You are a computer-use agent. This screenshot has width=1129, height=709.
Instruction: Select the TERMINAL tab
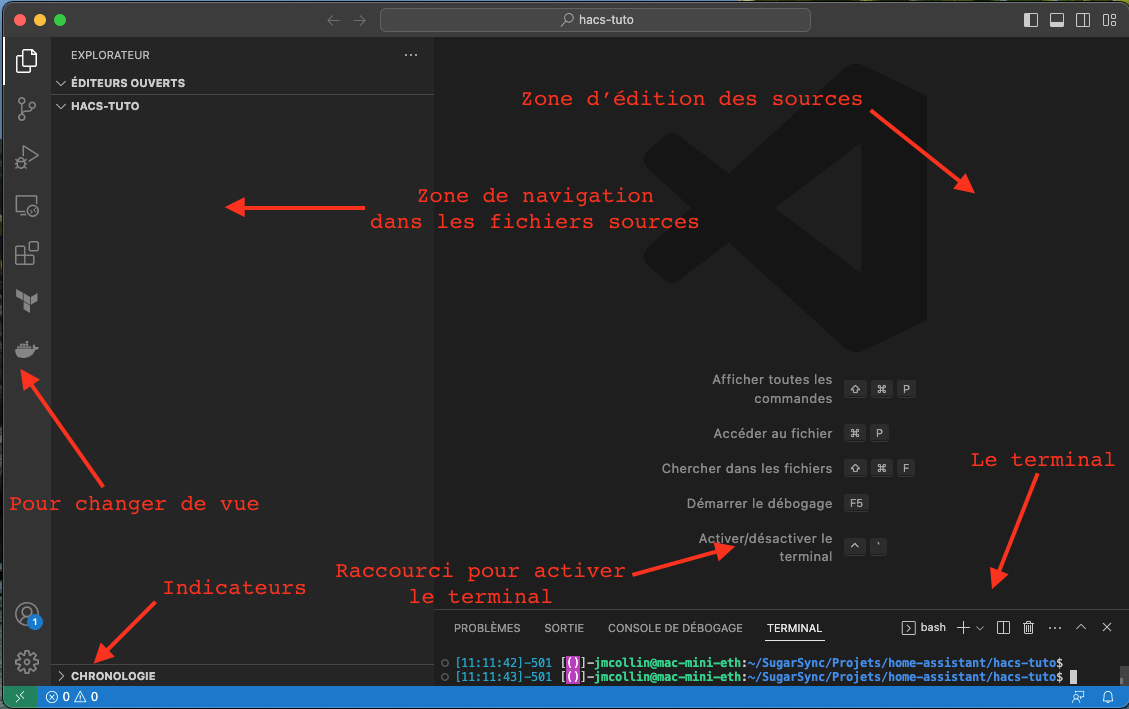pos(794,628)
